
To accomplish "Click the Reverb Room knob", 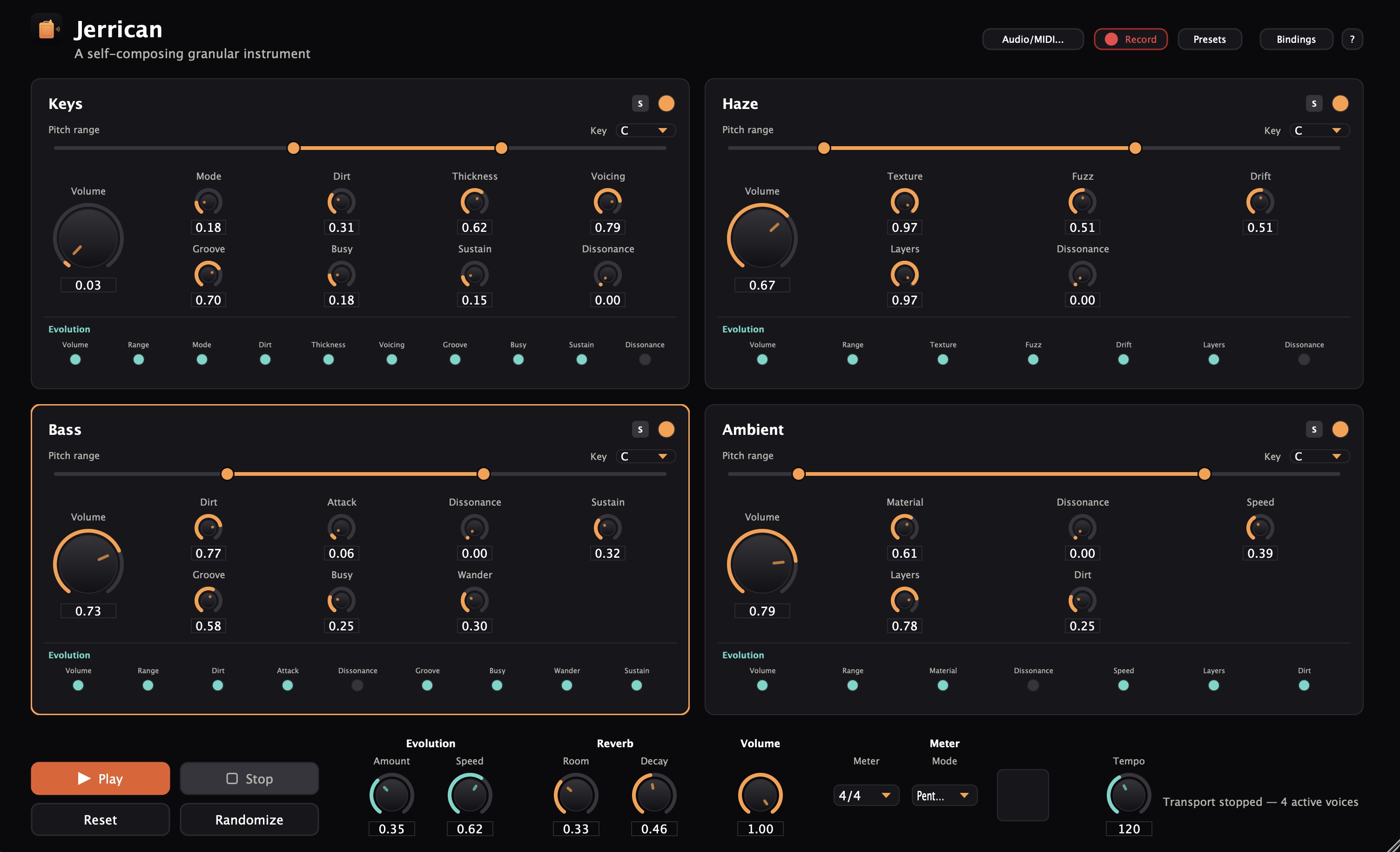I will (x=576, y=795).
